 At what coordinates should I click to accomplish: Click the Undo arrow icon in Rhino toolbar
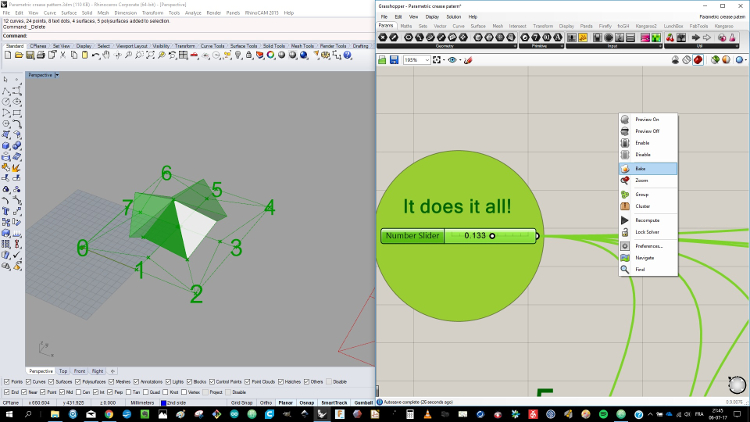96,56
